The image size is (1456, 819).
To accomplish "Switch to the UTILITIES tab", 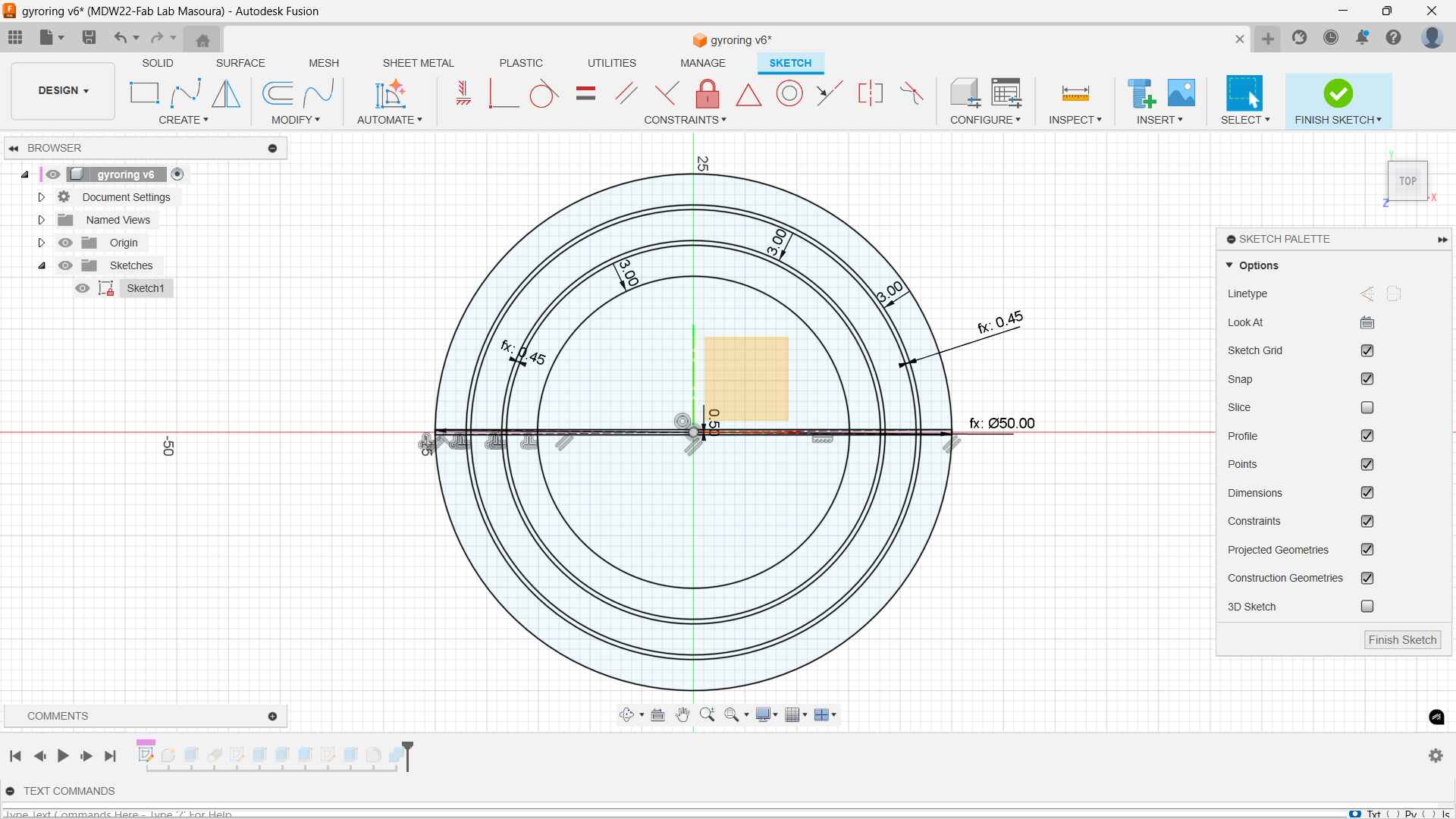I will 612,63.
